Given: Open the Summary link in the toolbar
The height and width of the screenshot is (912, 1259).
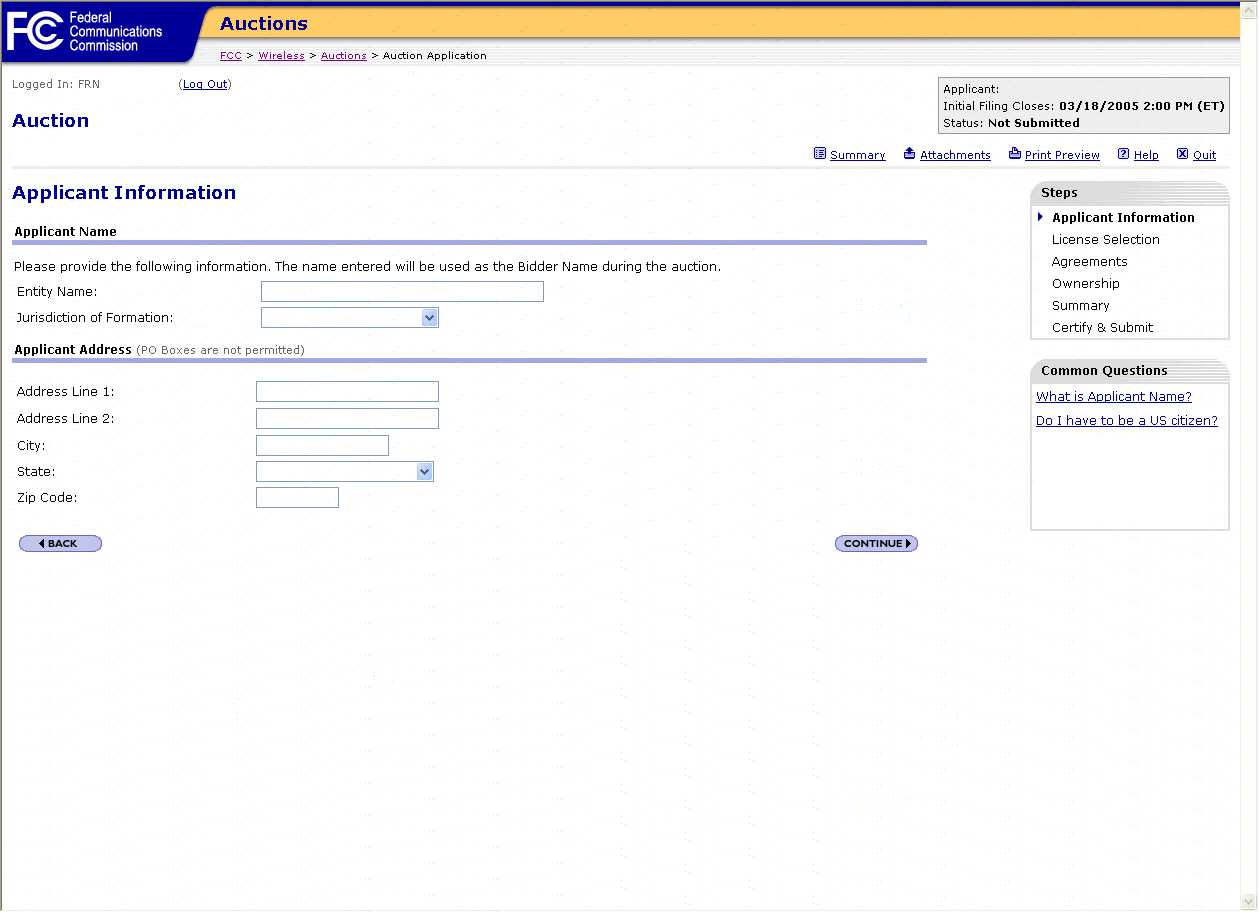Looking at the screenshot, I should pos(857,155).
